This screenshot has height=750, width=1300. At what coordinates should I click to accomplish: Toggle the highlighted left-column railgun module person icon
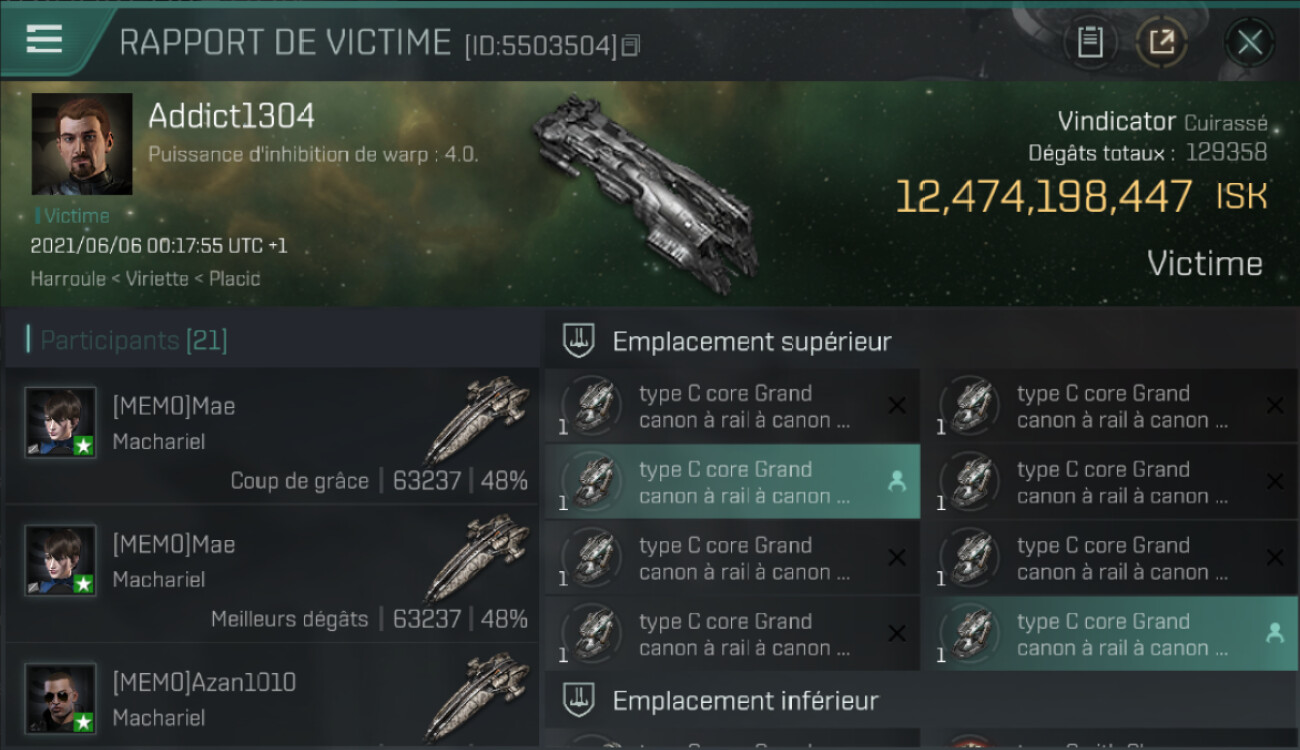coord(896,482)
